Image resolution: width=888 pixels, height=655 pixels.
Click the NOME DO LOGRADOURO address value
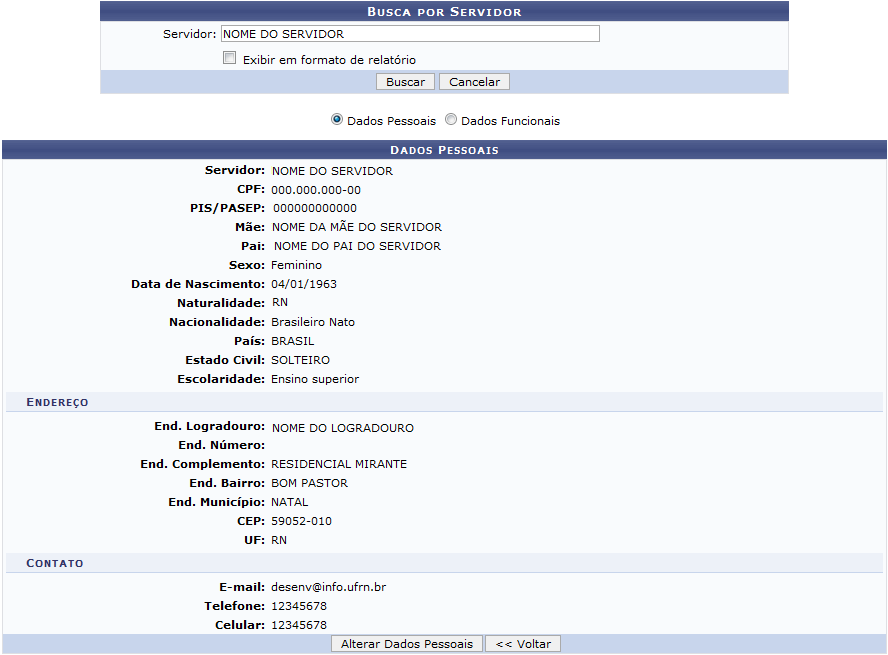343,428
